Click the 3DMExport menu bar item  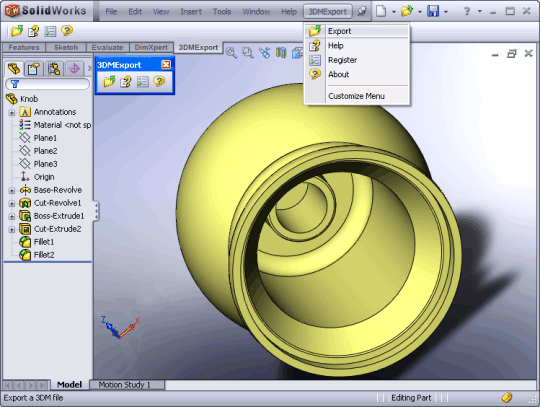328,12
